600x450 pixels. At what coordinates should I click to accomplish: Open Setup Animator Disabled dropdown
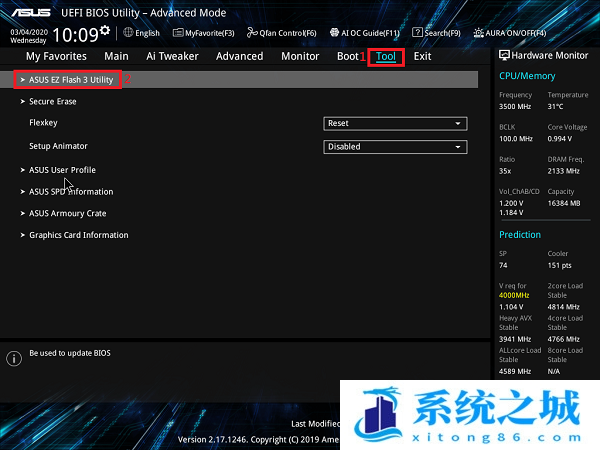395,147
